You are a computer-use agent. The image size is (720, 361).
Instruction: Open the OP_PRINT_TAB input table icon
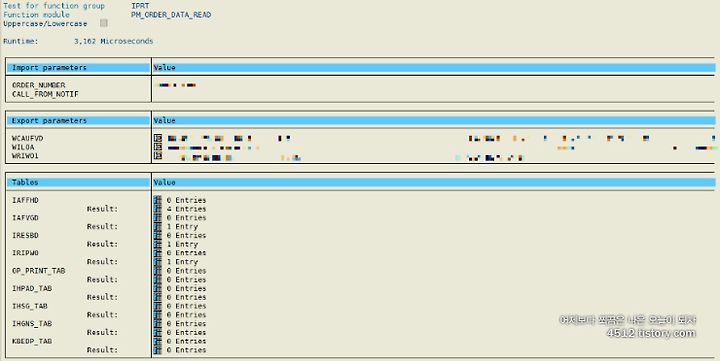click(158, 271)
